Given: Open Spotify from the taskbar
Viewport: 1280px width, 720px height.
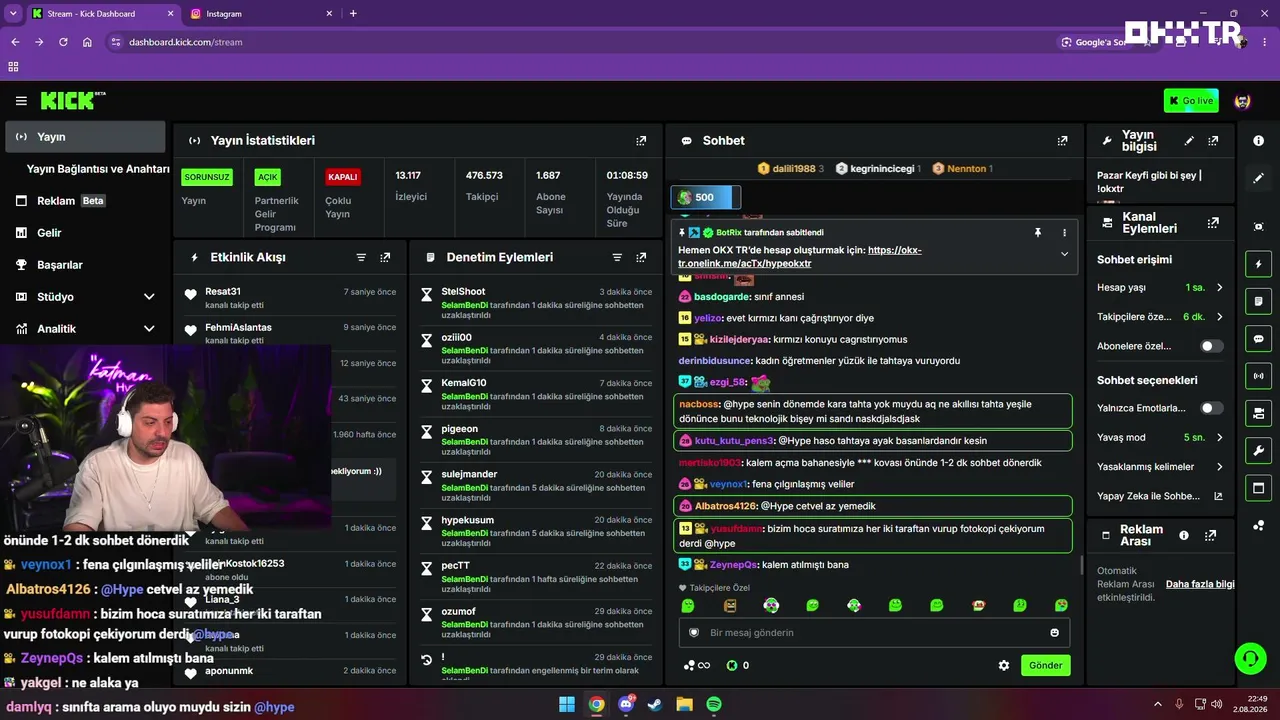Looking at the screenshot, I should (x=714, y=704).
